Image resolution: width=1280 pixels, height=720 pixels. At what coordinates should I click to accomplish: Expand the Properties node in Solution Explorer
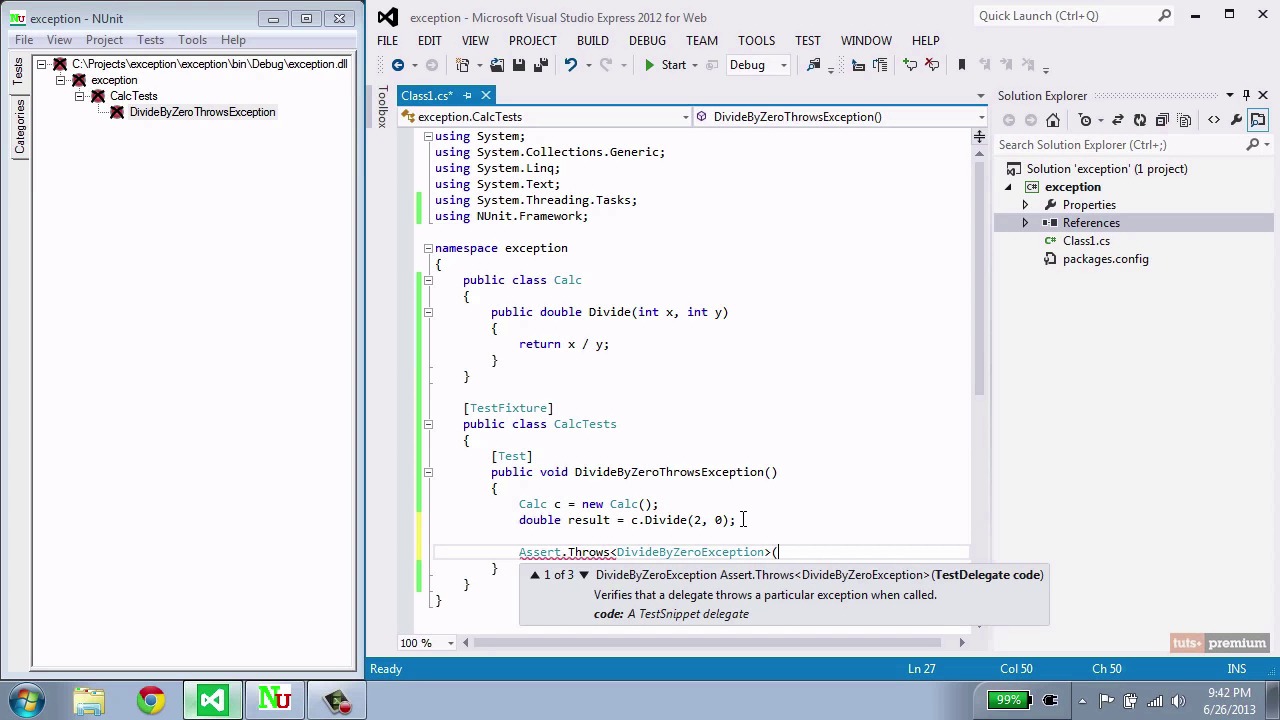[x=1025, y=205]
